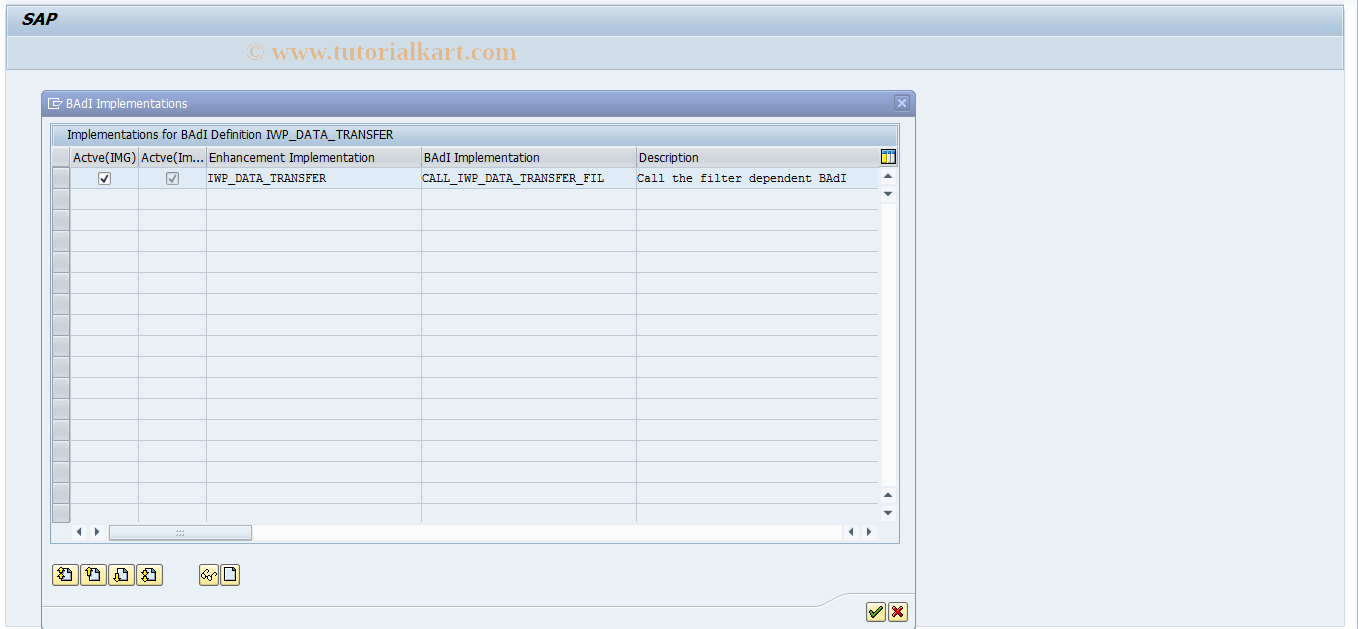Confirm with the green checkmark button
Image resolution: width=1358 pixels, height=629 pixels.
click(876, 612)
